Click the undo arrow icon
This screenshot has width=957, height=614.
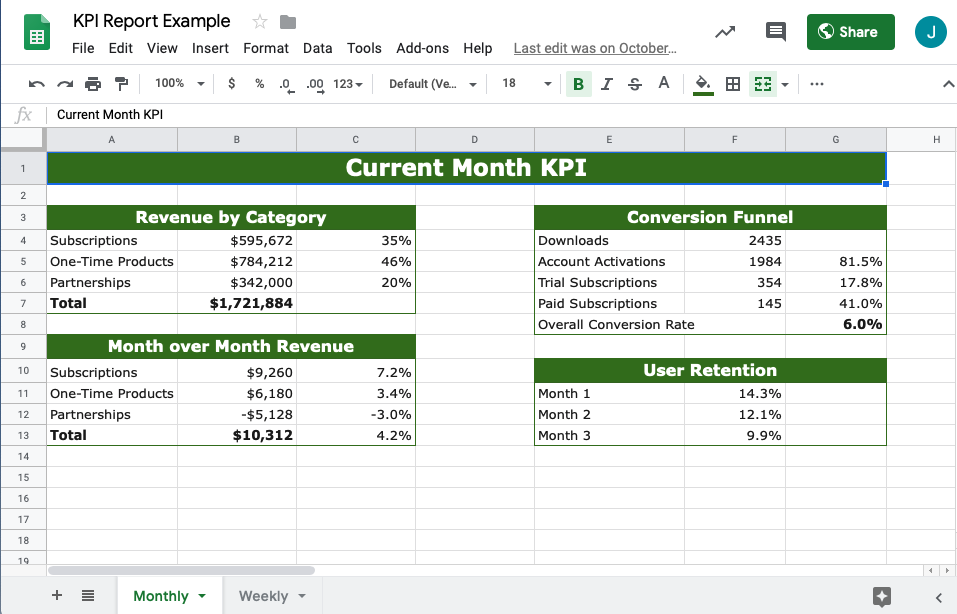coord(37,84)
